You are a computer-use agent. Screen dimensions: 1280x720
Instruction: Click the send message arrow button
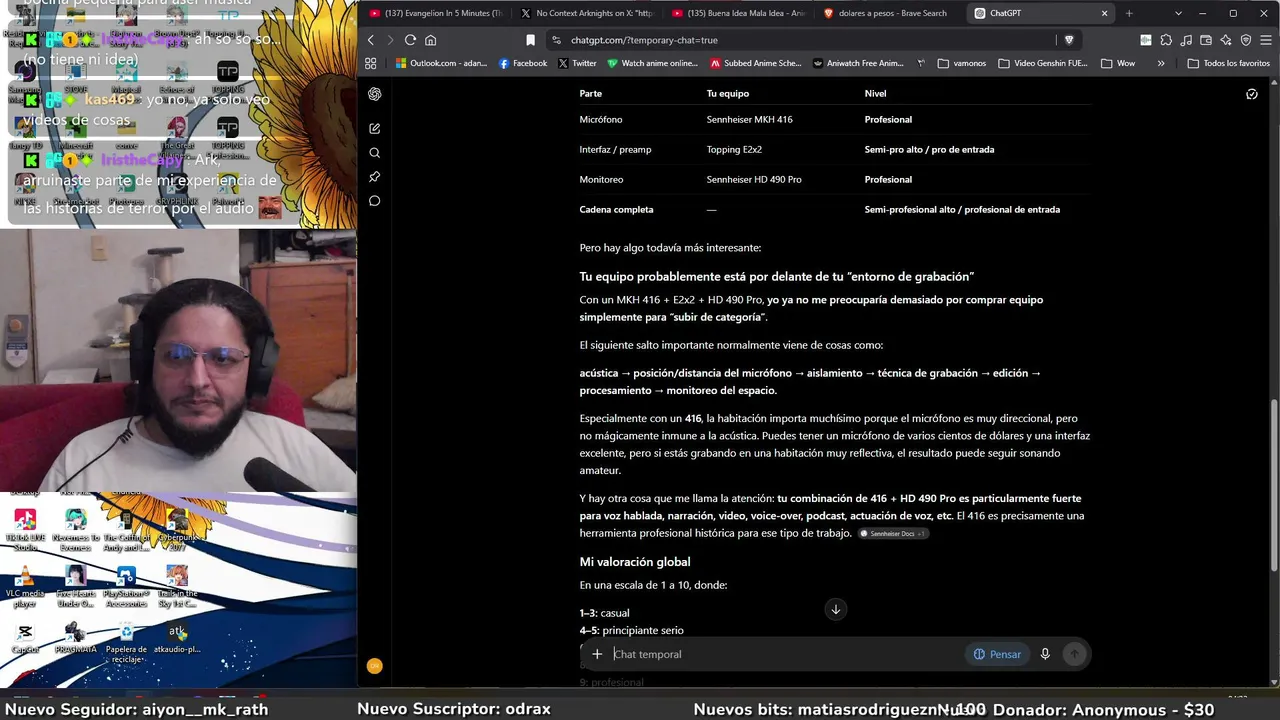(1074, 654)
